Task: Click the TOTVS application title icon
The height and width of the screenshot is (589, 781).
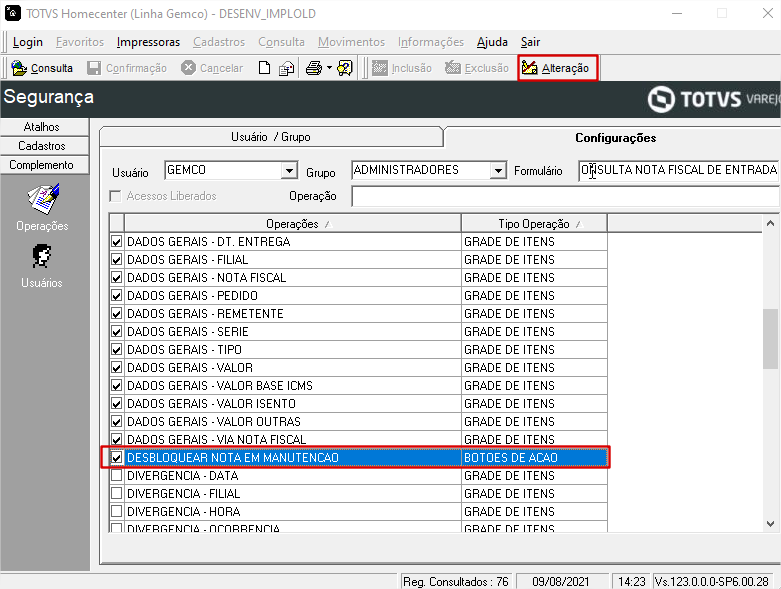Action: pyautogui.click(x=12, y=13)
